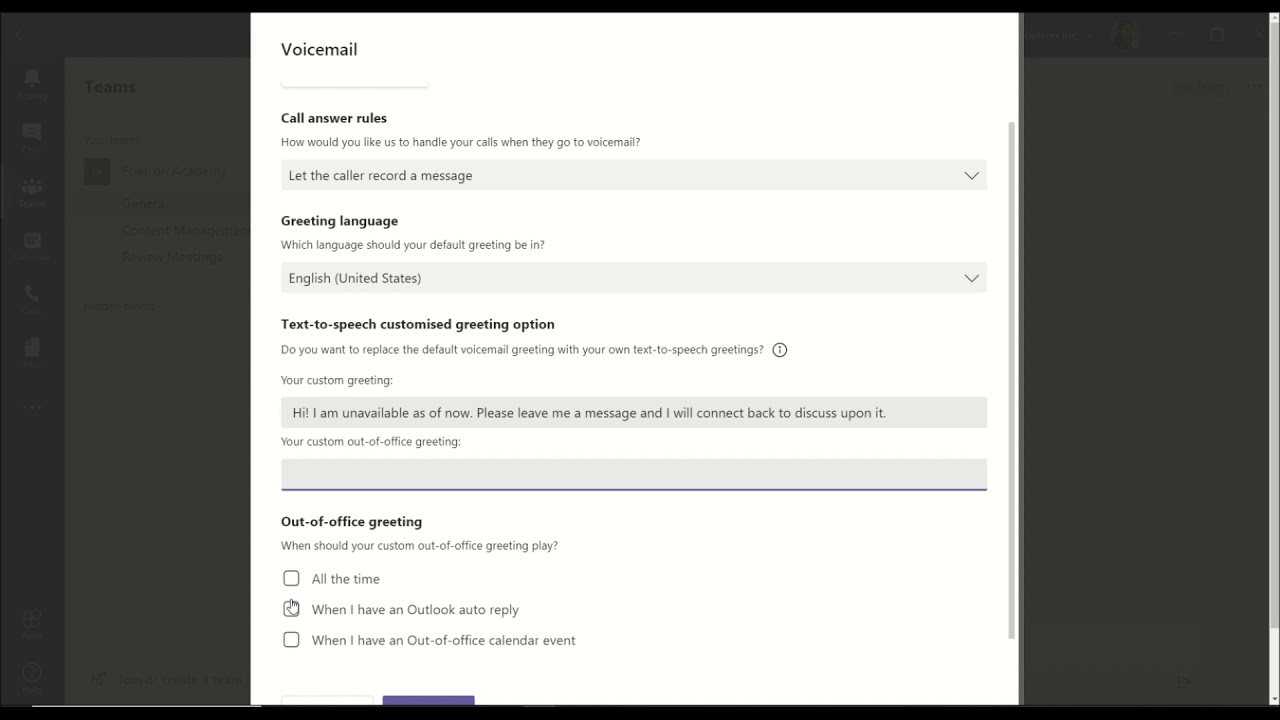This screenshot has height=720, width=1280.
Task: Open the Calls phone icon in sidebar
Action: [x=32, y=296]
